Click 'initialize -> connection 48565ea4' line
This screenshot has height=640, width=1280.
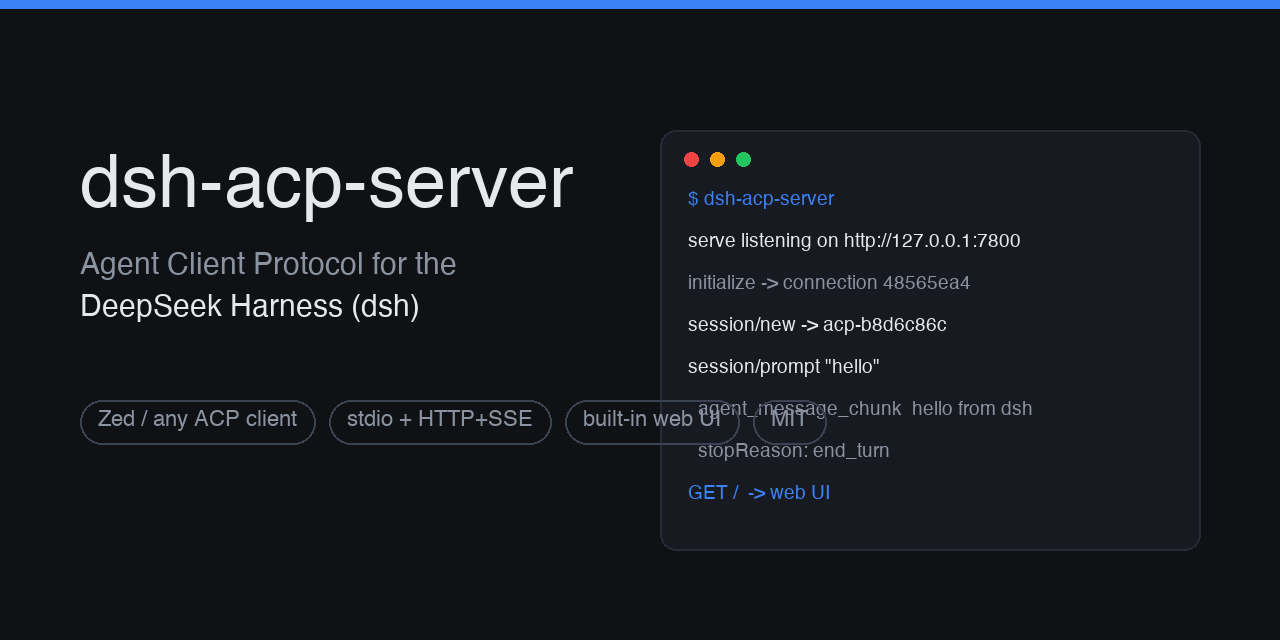tap(829, 283)
